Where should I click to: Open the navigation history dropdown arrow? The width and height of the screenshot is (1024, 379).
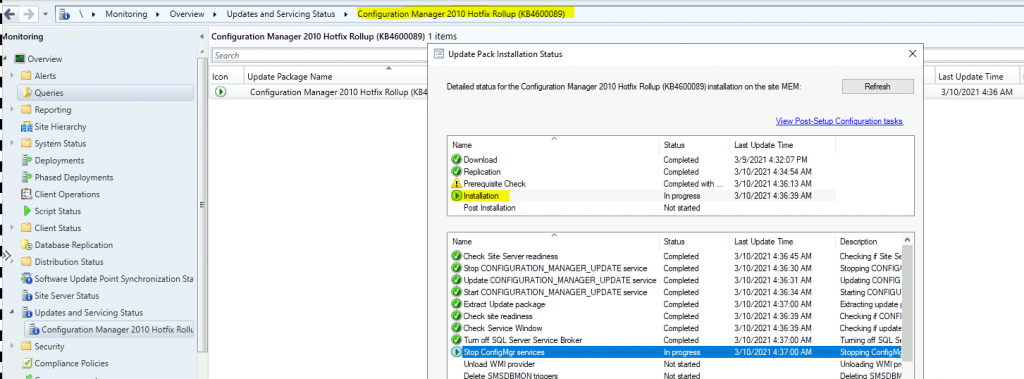tap(45, 14)
